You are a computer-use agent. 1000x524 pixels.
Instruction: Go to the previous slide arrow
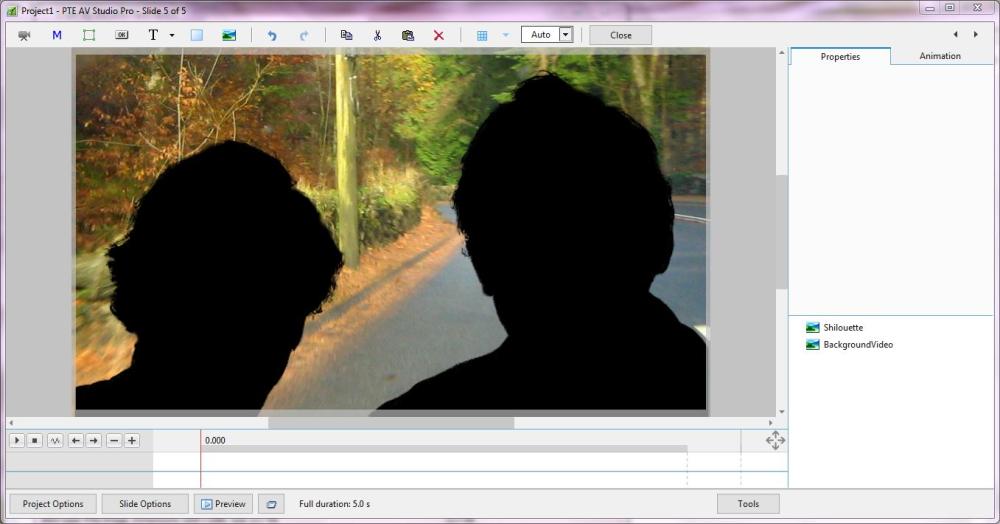[x=955, y=34]
